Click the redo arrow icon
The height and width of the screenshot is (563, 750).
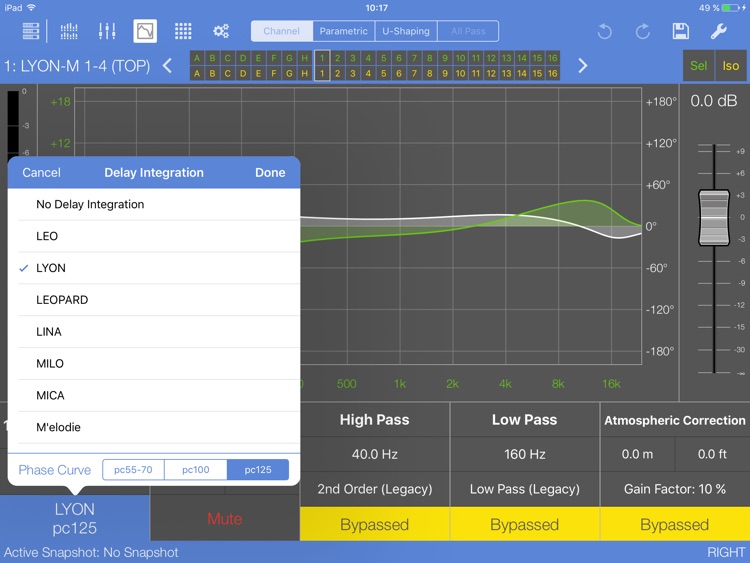642,32
